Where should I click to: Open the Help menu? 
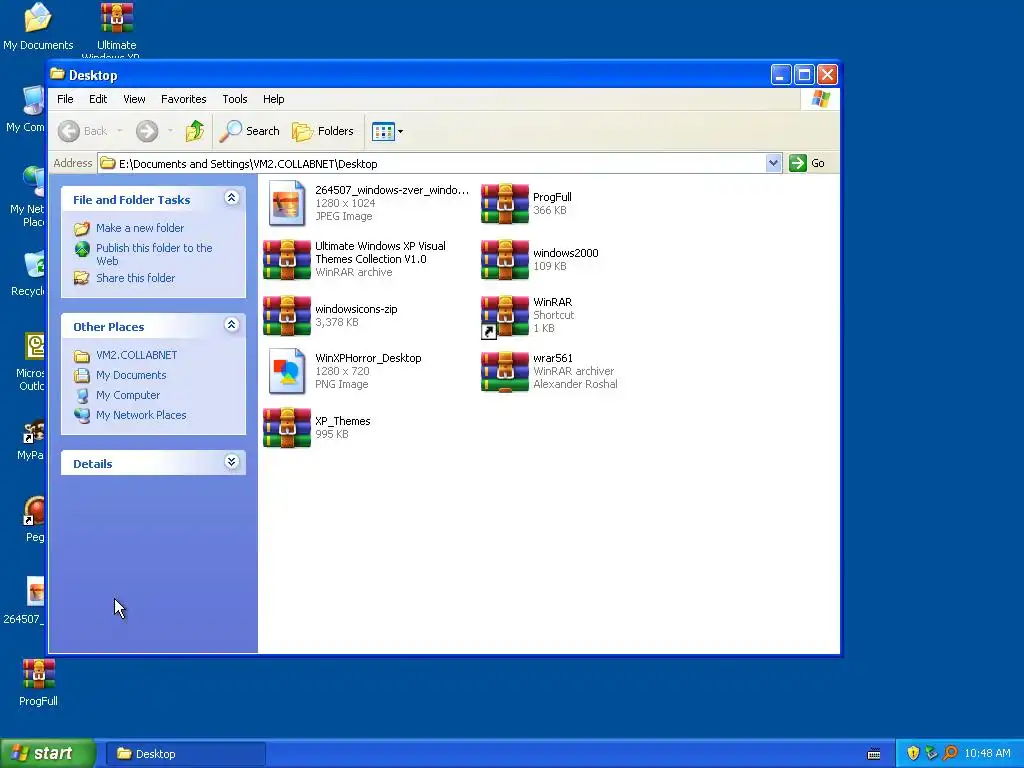point(274,99)
